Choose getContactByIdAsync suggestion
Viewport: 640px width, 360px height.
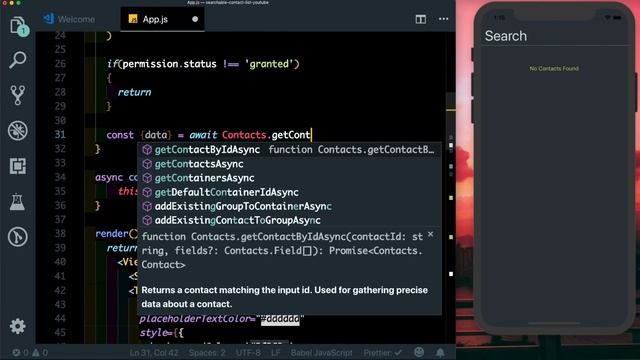pyautogui.click(x=289, y=150)
